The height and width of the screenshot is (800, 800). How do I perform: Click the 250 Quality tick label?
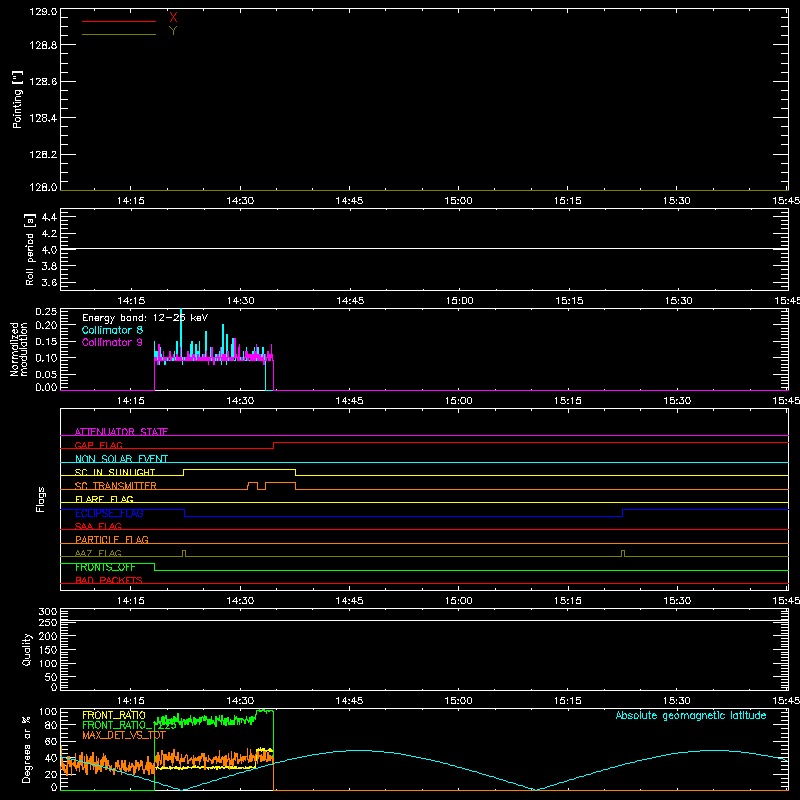click(48, 623)
